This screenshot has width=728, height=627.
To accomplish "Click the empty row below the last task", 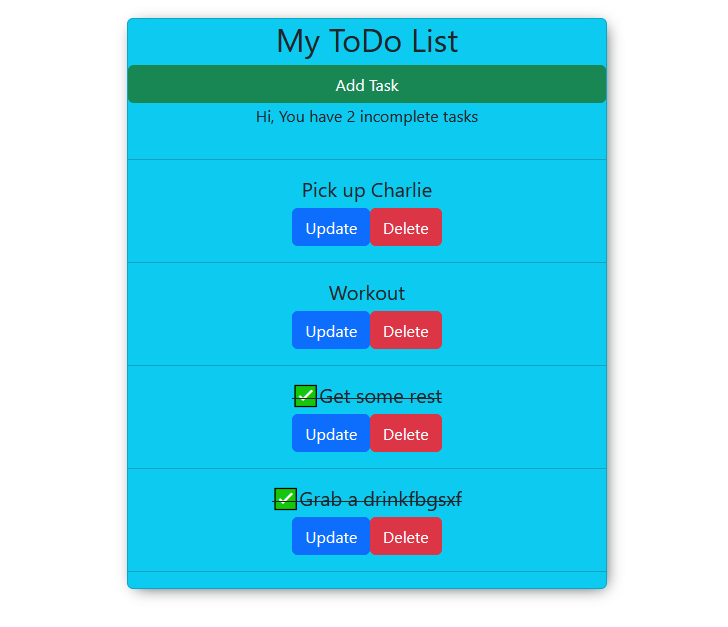I will tap(367, 580).
